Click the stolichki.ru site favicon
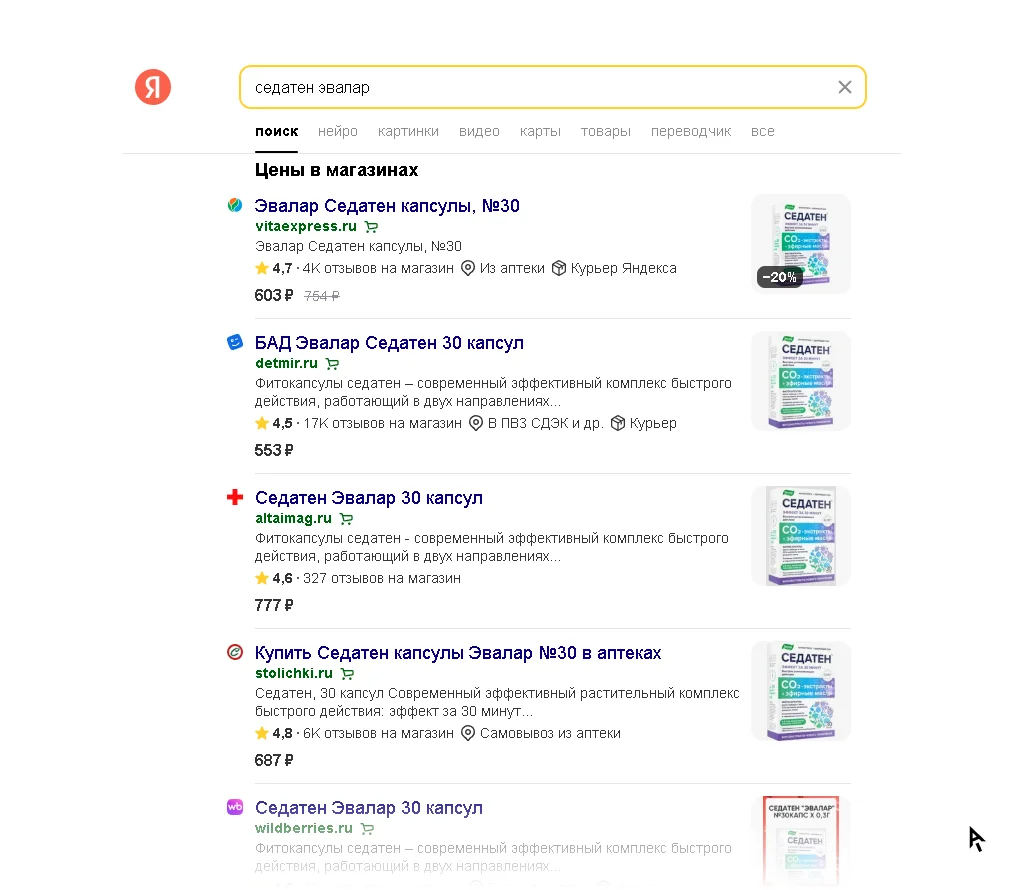The image size is (1024, 890). 235,652
